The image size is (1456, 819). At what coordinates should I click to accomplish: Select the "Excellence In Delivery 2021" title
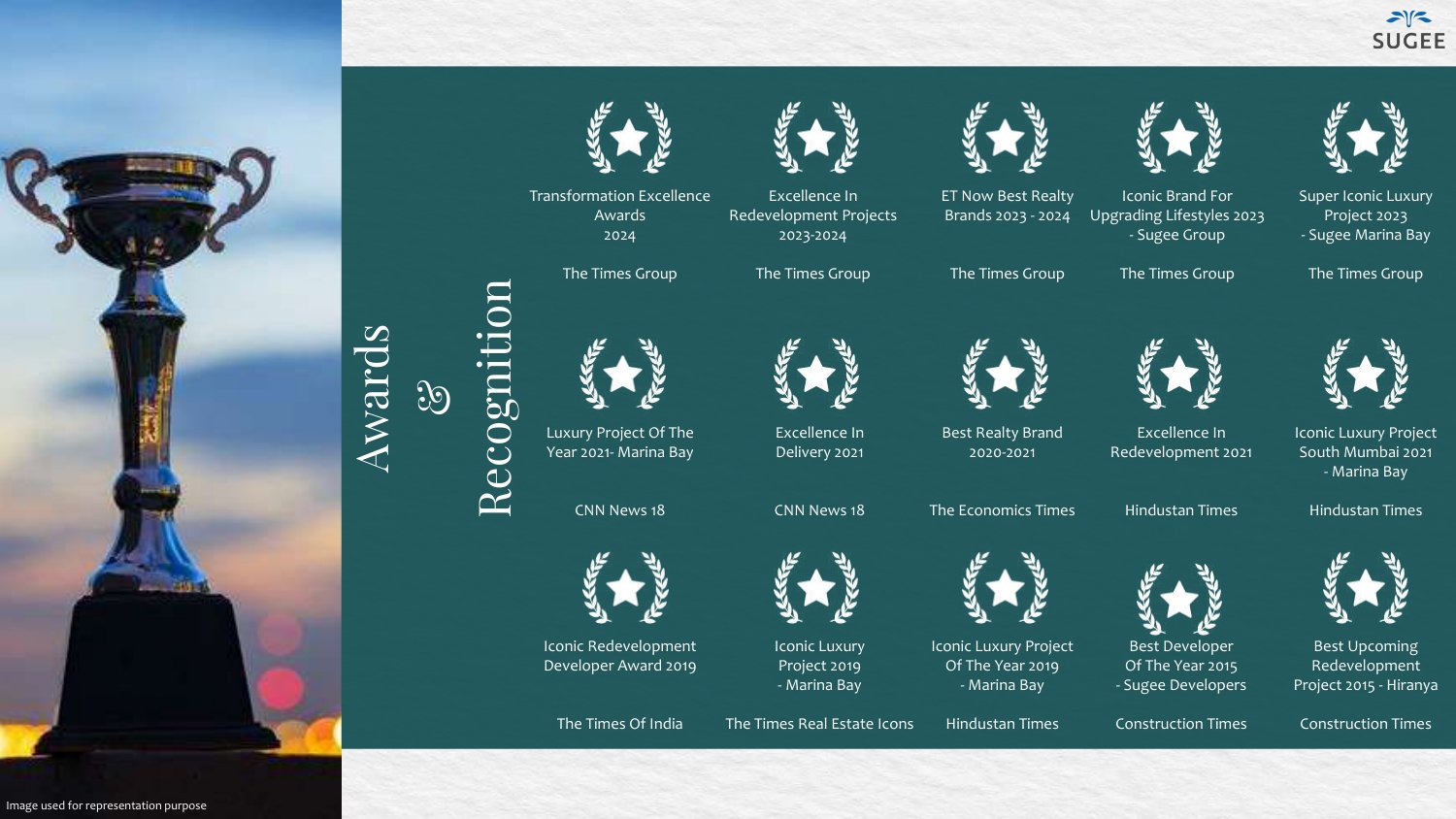pos(819,442)
